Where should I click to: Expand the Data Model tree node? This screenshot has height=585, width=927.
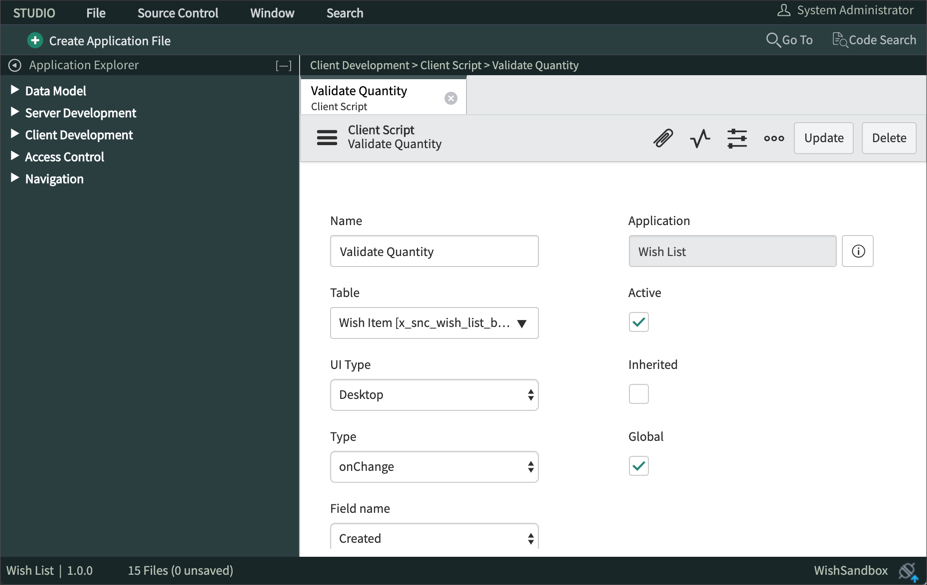point(15,90)
